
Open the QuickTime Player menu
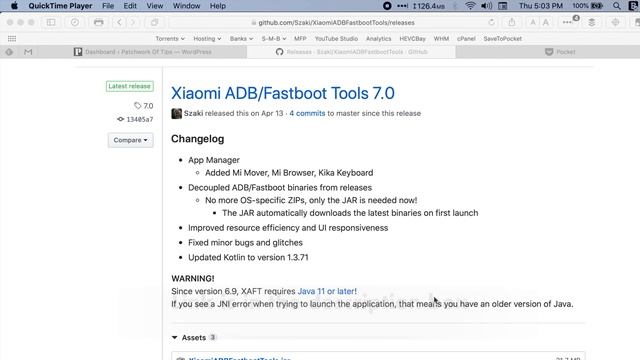click(60, 6)
